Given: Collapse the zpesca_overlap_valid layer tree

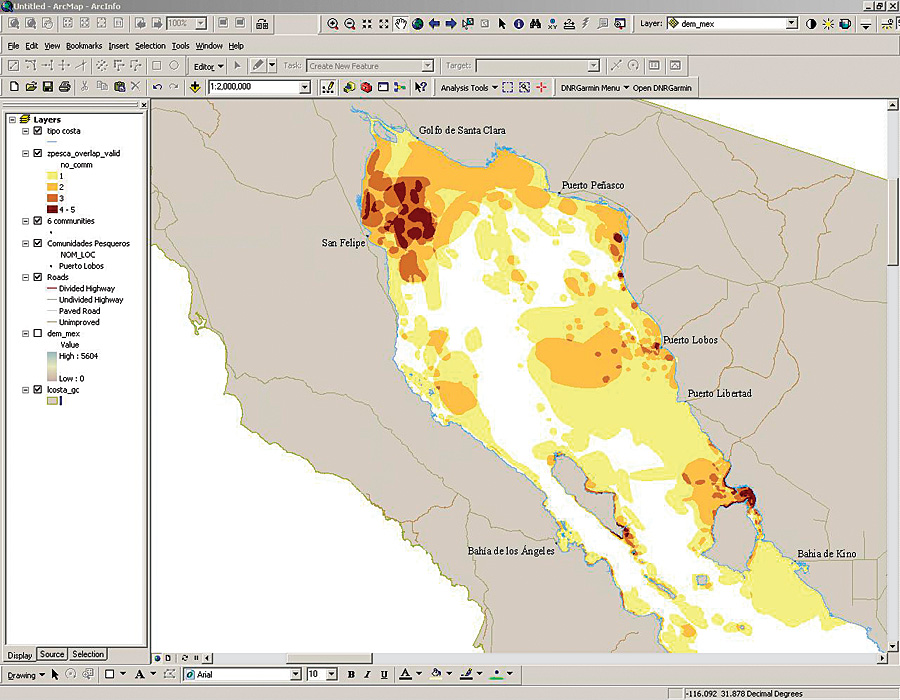Looking at the screenshot, I should coord(25,154).
